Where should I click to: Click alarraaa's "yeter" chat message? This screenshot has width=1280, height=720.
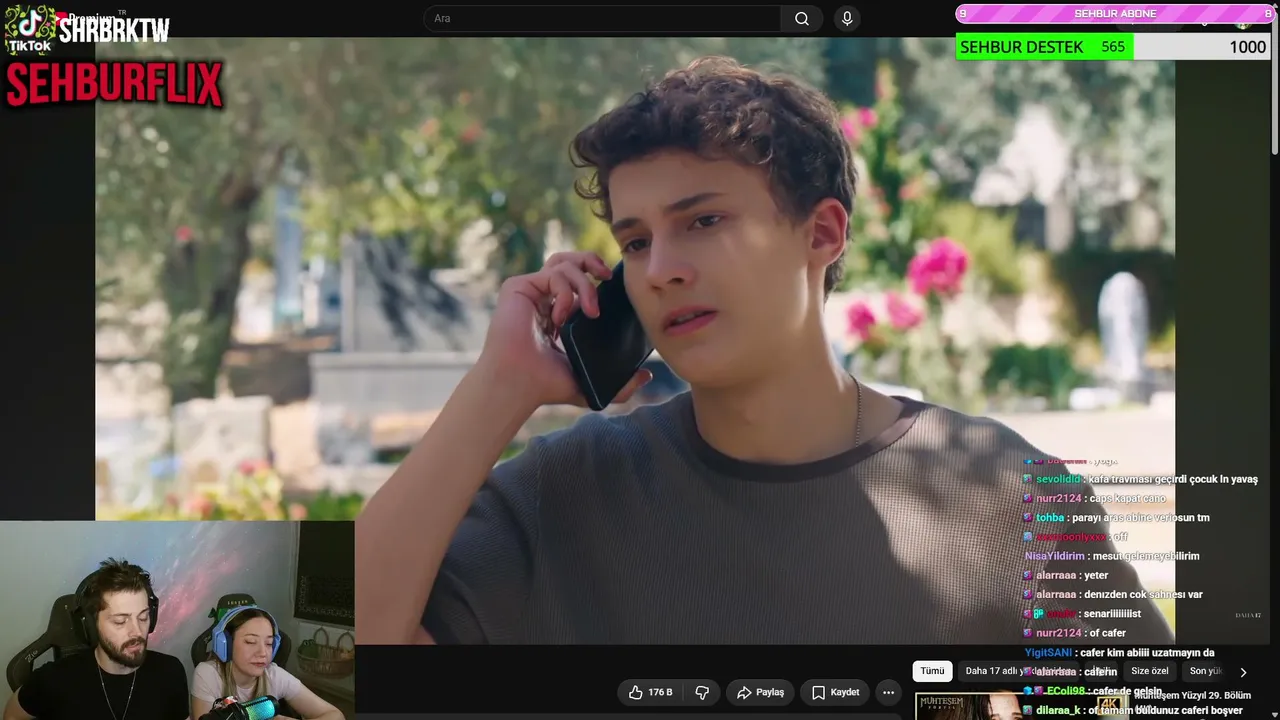(x=1066, y=575)
